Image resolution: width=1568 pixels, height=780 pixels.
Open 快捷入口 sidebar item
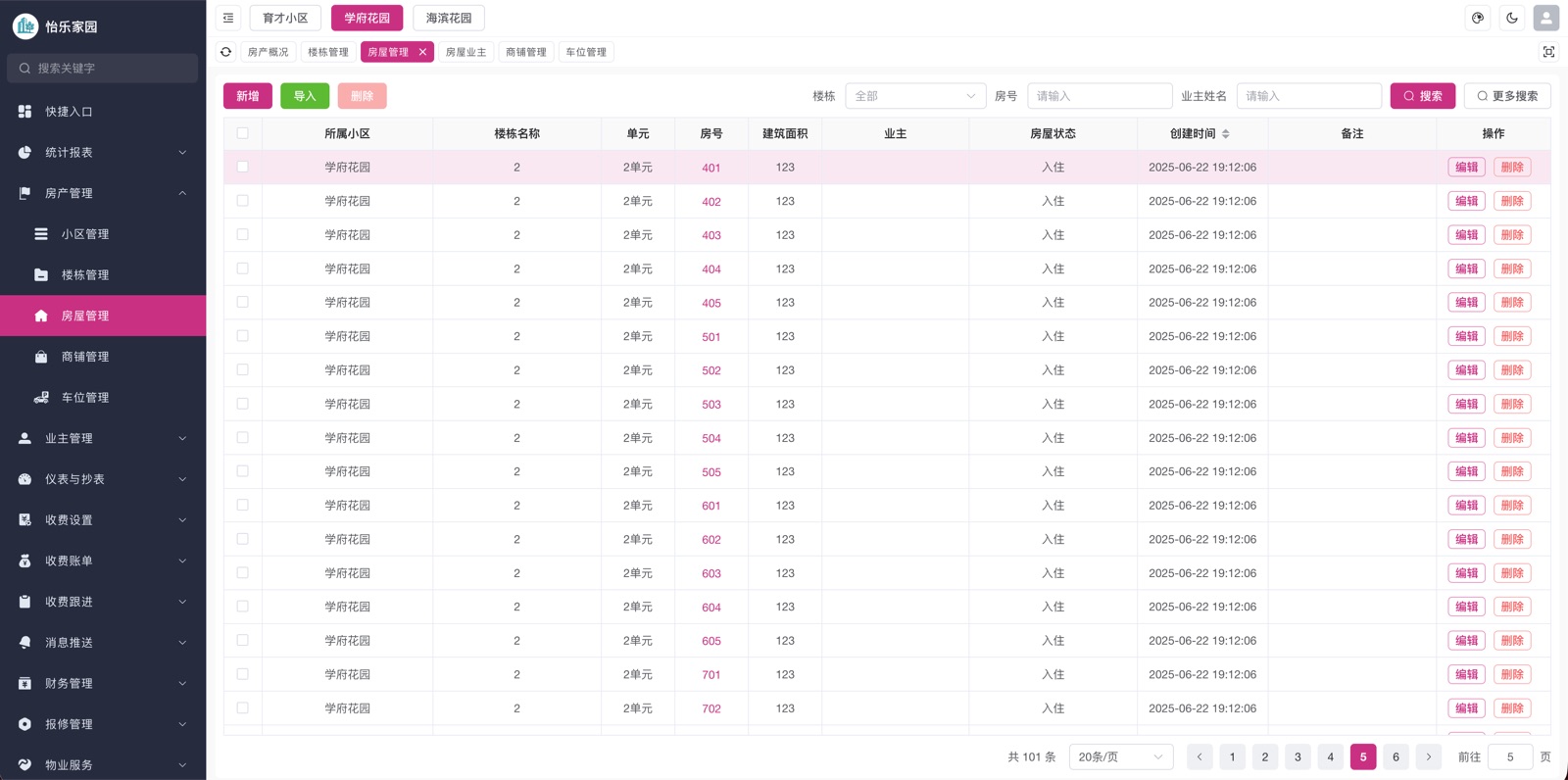tap(103, 112)
